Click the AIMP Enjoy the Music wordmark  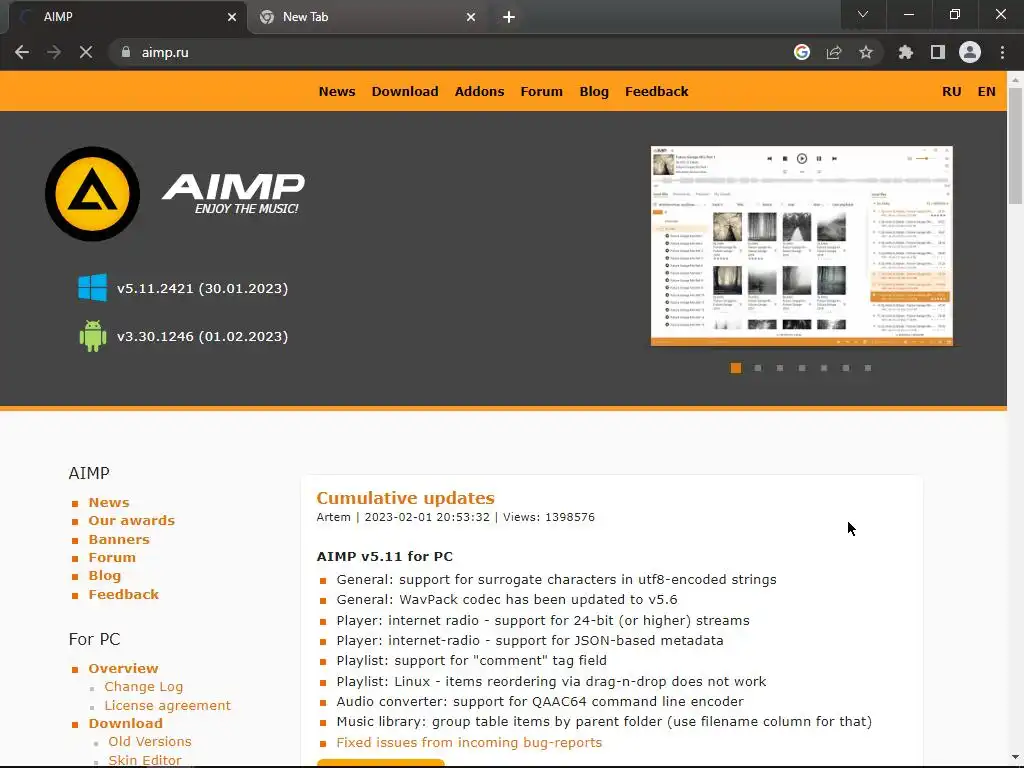click(233, 193)
